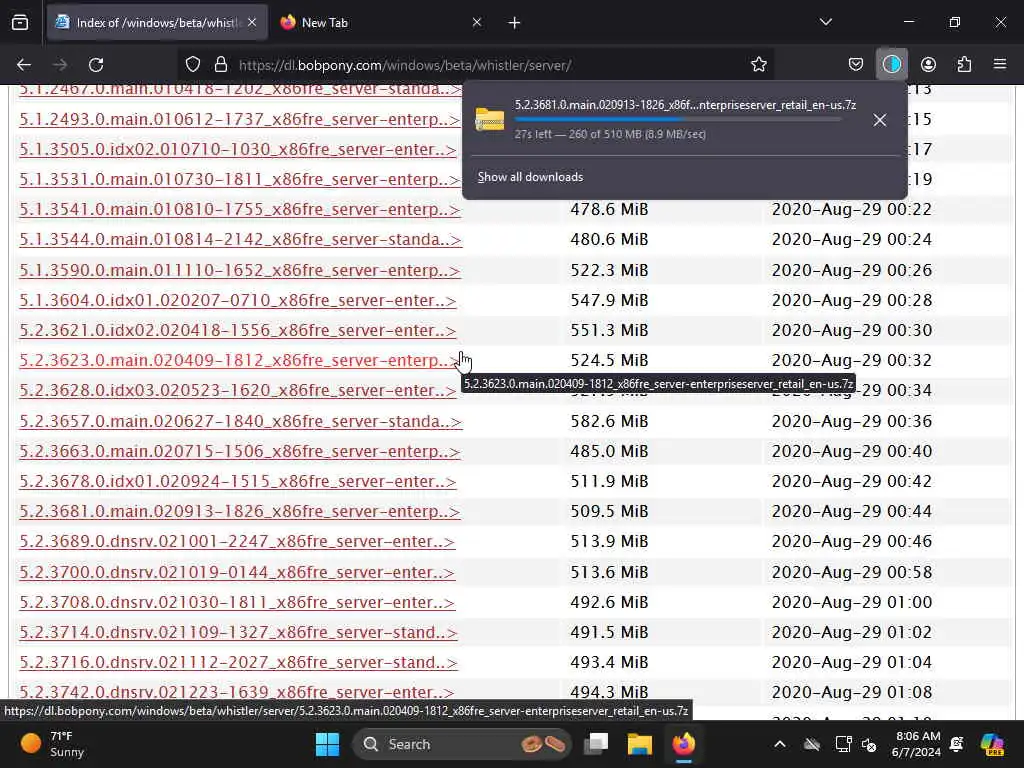
Task: Open File Explorer from the taskbar
Action: tap(639, 744)
